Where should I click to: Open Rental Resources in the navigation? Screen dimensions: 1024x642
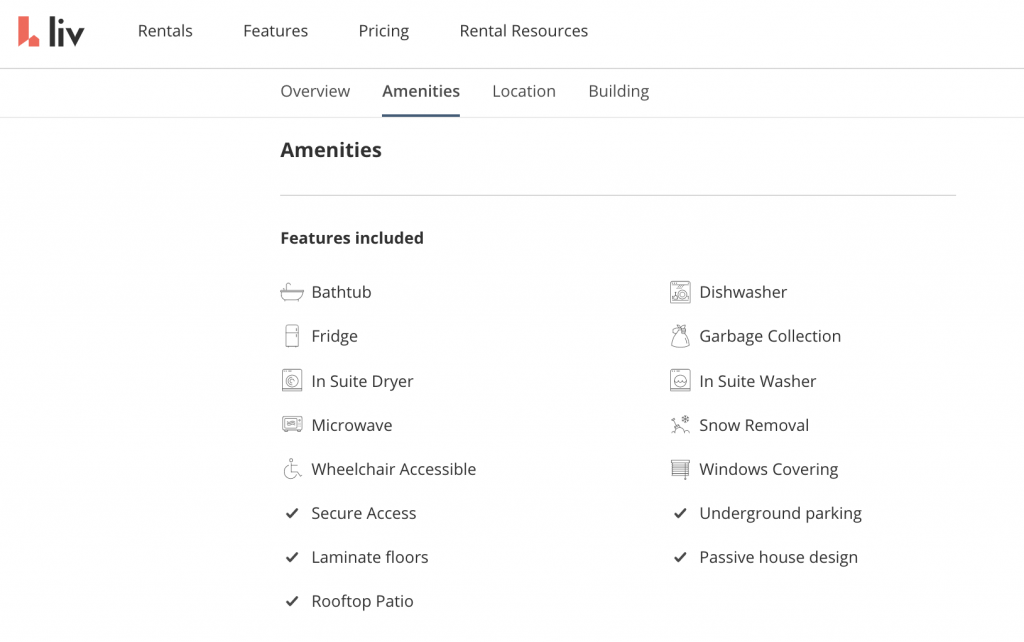[x=524, y=31]
